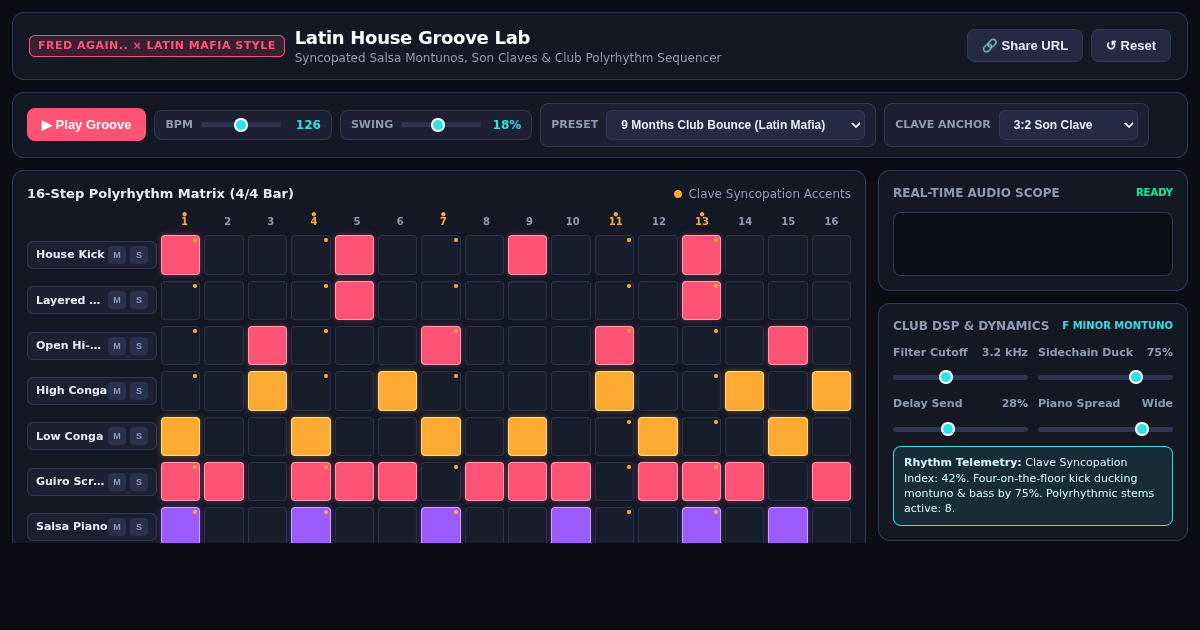Click the Rhythm Telemetry info box

[1033, 486]
